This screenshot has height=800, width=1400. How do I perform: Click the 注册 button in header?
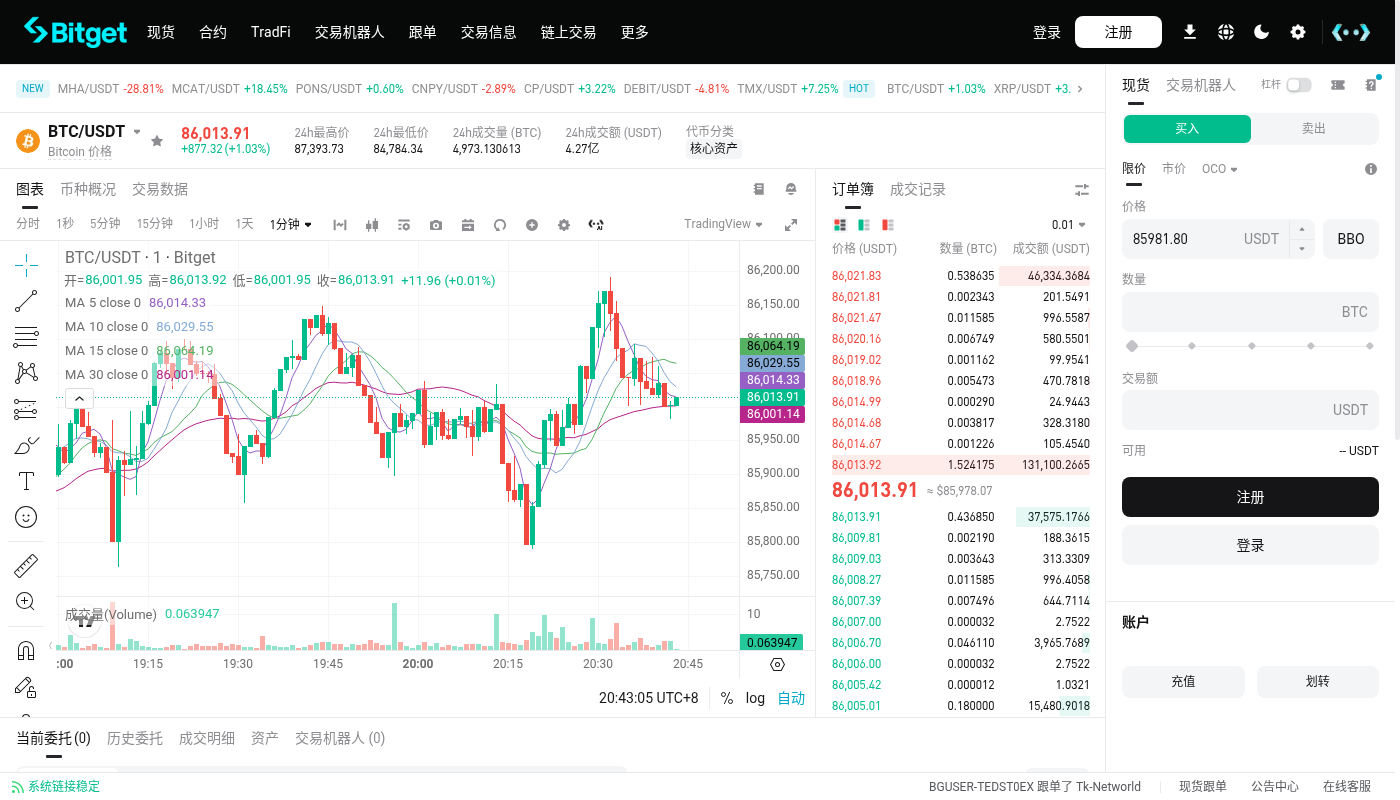pos(1118,32)
